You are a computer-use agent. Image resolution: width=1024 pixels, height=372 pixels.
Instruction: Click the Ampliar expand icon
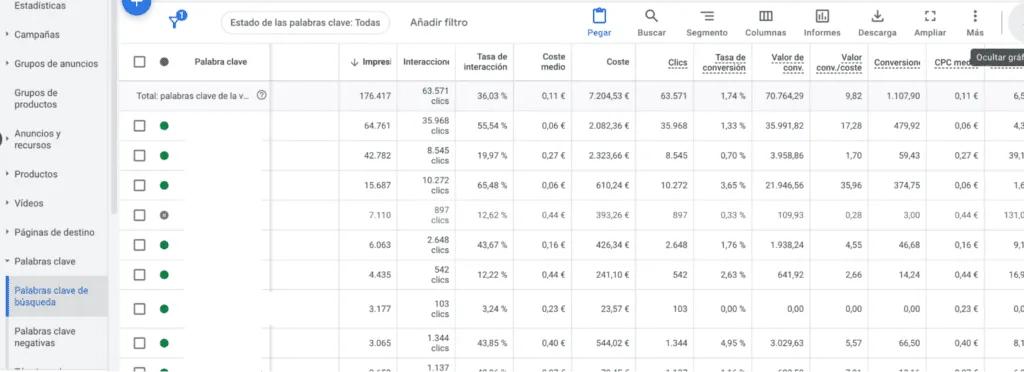930,16
